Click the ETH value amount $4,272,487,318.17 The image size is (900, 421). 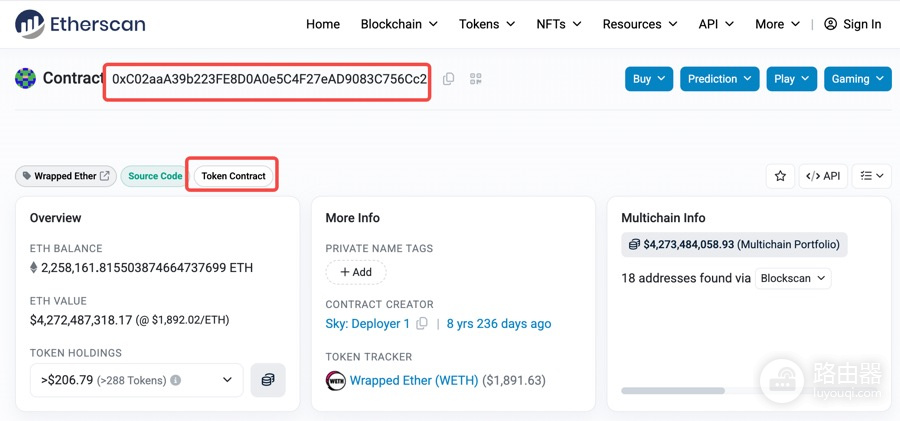81,320
